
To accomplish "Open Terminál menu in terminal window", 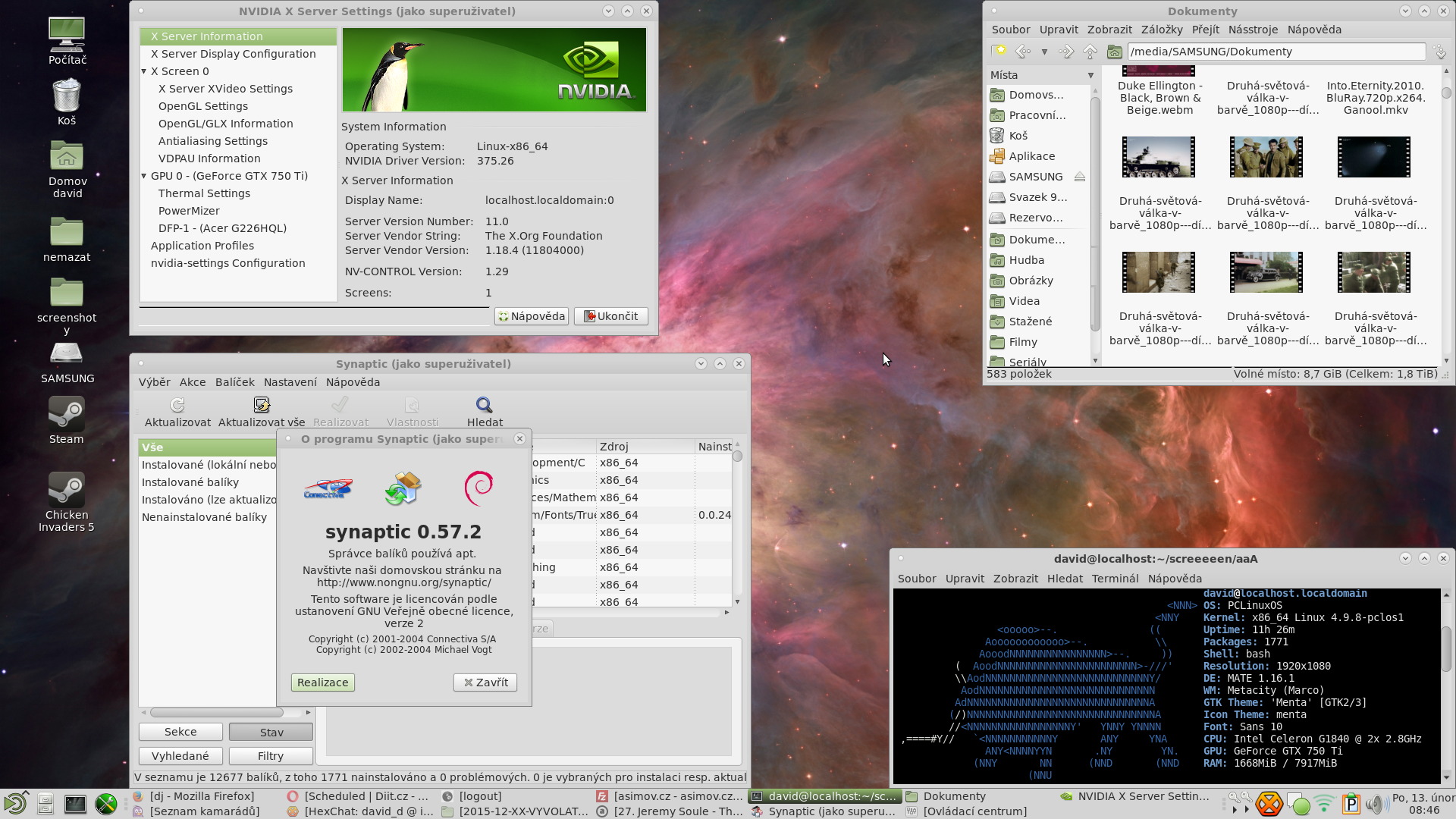I will [x=1115, y=579].
